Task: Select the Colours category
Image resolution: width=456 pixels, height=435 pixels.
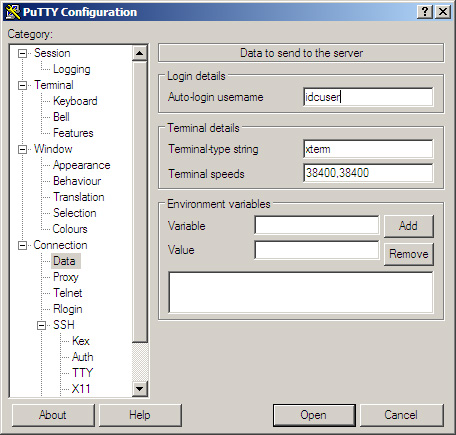Action: pyautogui.click(x=70, y=229)
